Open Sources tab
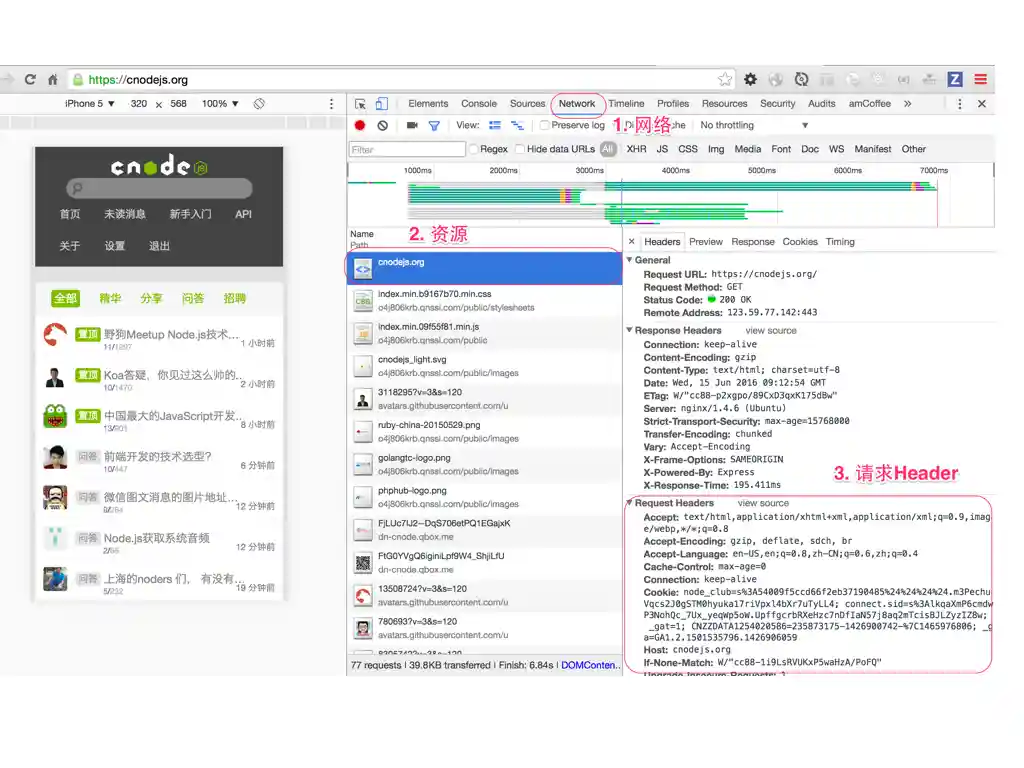Viewport: 1024px width, 768px height. point(528,104)
